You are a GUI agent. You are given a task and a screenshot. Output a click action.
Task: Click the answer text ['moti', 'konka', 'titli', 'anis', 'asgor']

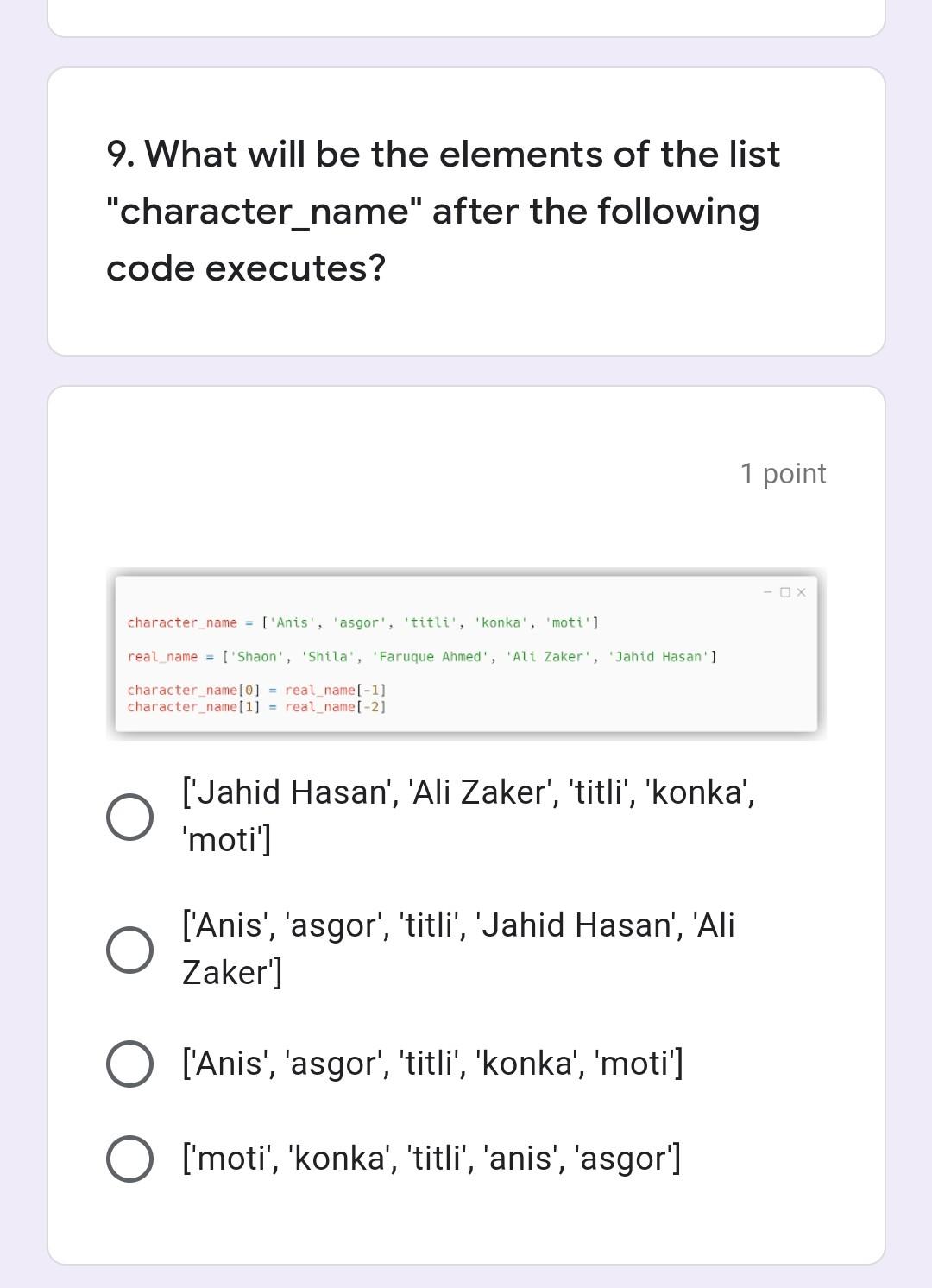(x=431, y=1158)
